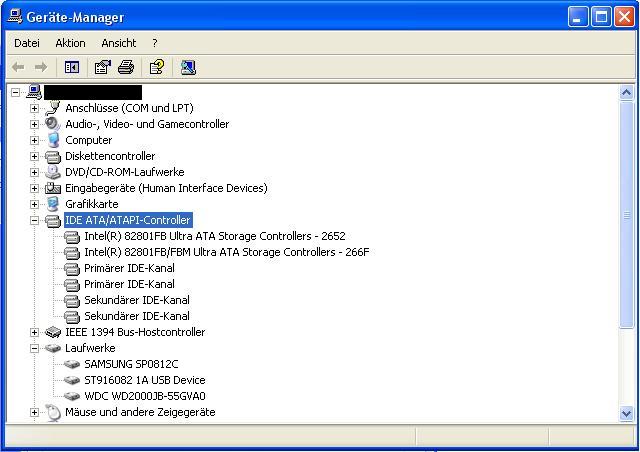
Task: Click the Print toolbar icon
Action: point(126,67)
